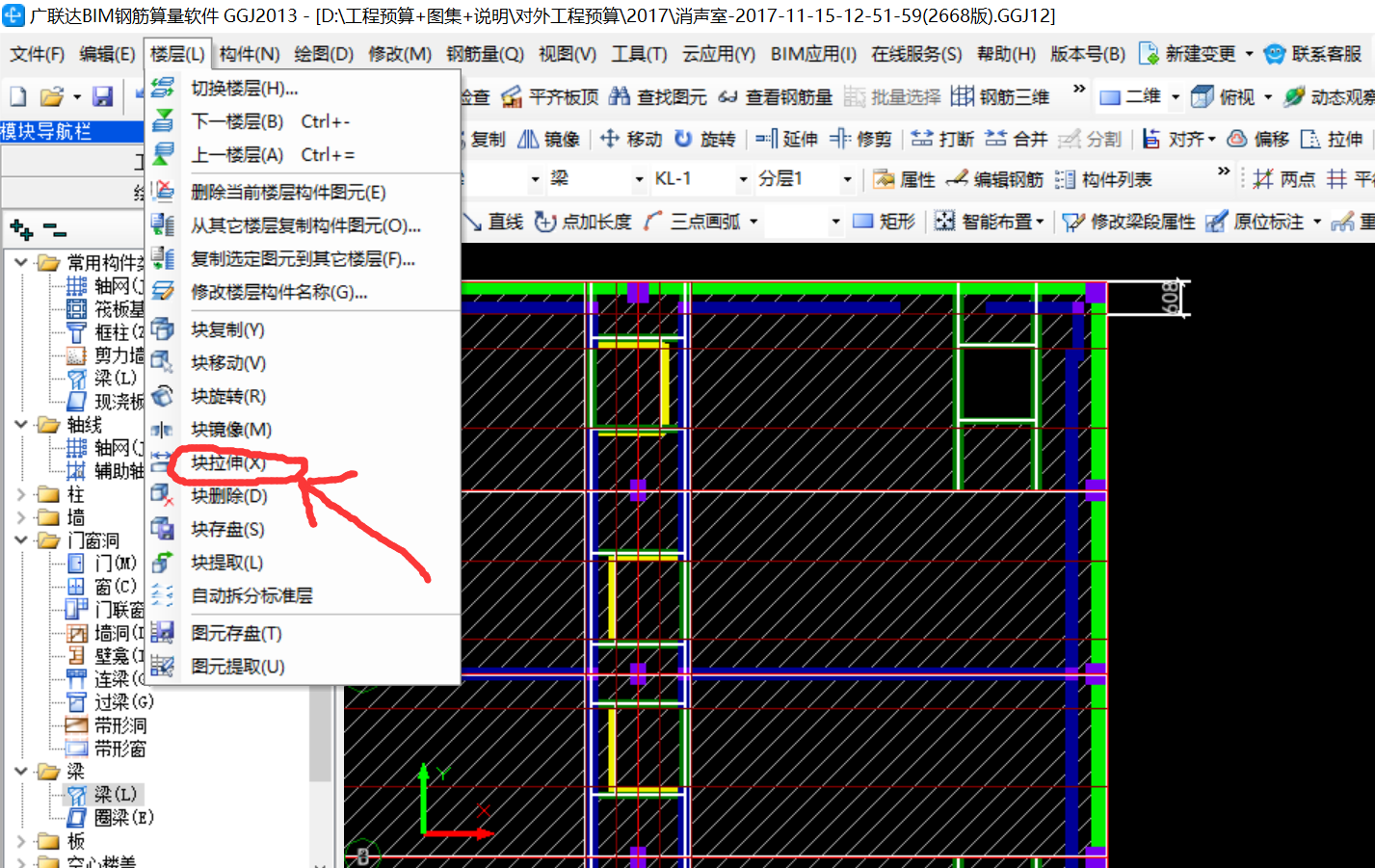Open the KL-1 component dropdown
The height and width of the screenshot is (868, 1375).
pyautogui.click(x=743, y=179)
